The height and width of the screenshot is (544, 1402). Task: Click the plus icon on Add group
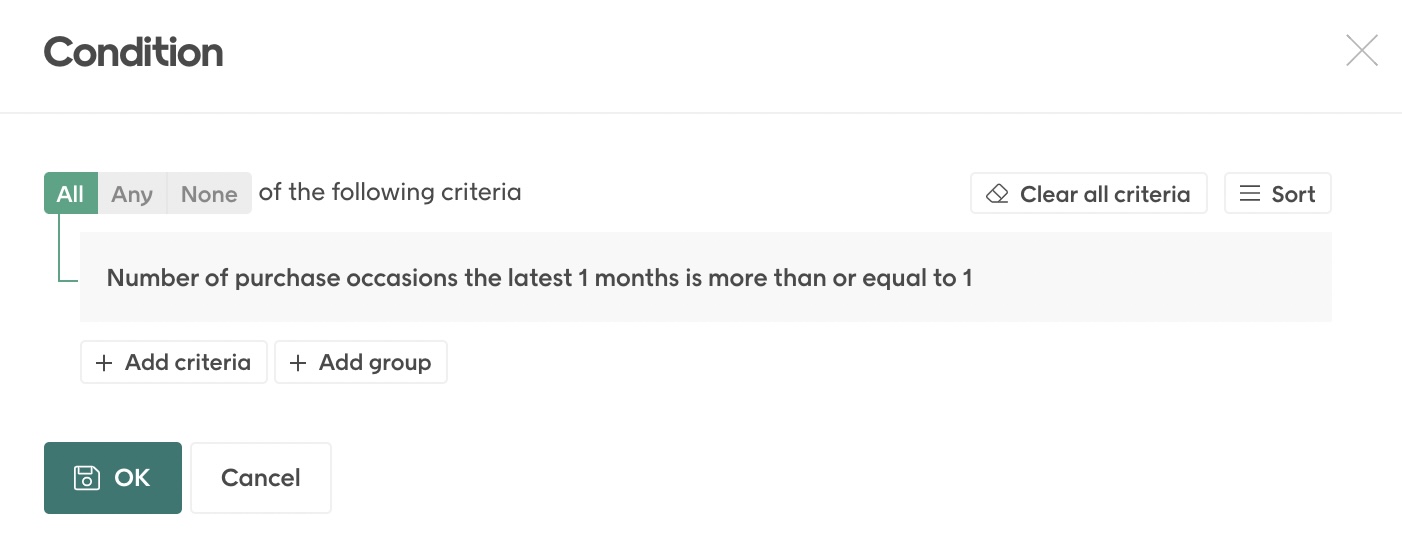pyautogui.click(x=297, y=363)
